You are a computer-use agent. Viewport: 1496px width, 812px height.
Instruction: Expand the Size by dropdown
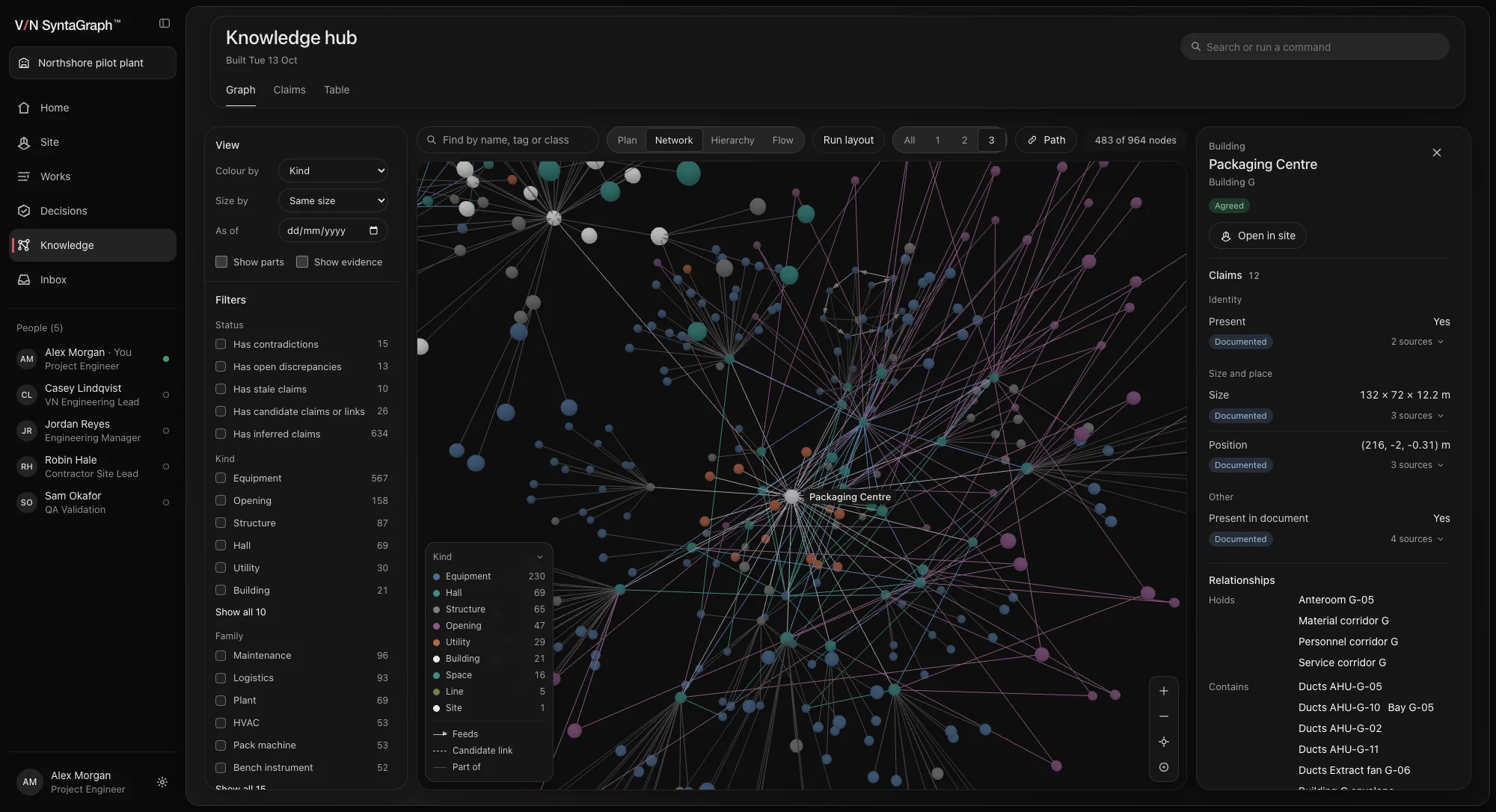(333, 200)
